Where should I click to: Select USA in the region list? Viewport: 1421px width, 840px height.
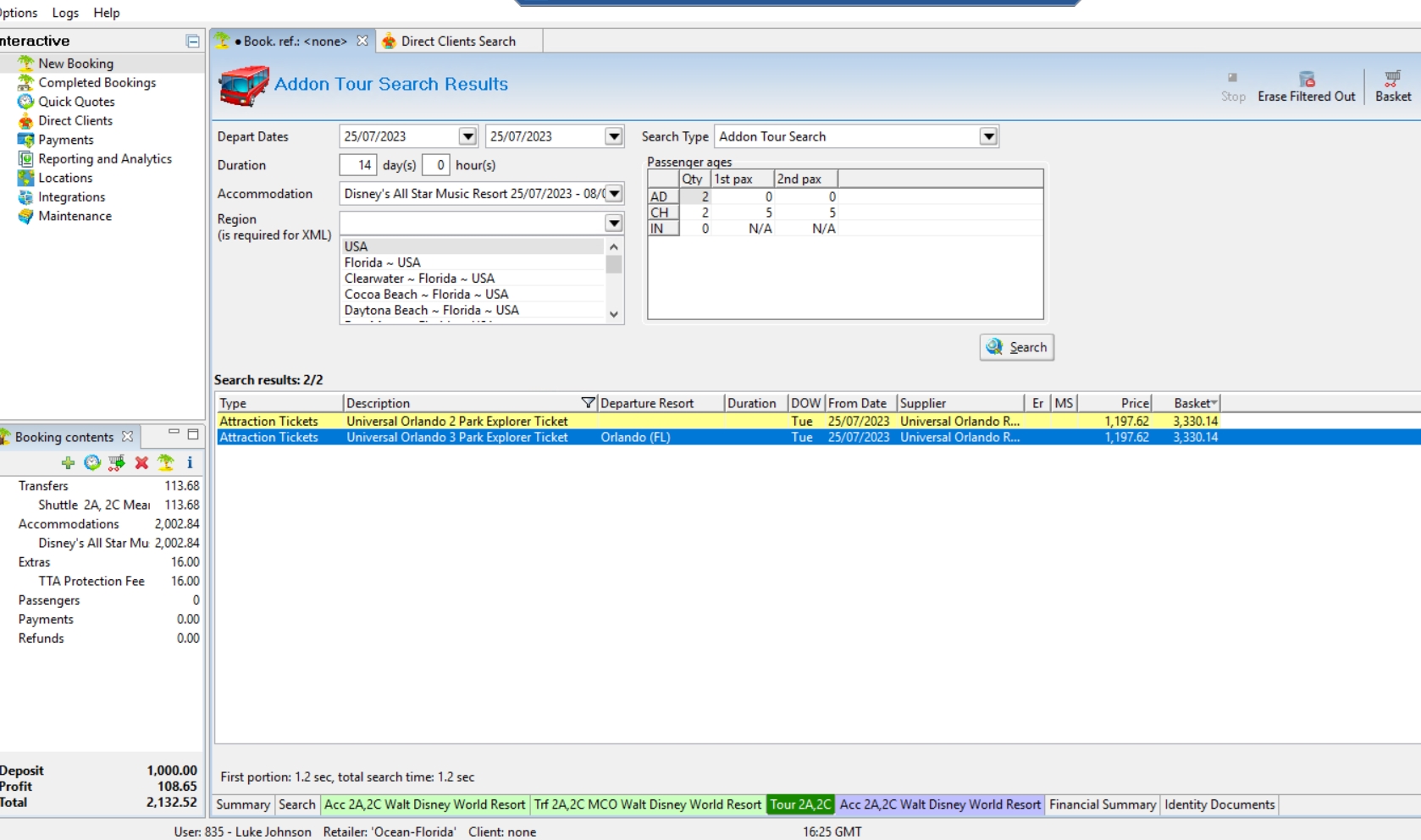point(473,246)
